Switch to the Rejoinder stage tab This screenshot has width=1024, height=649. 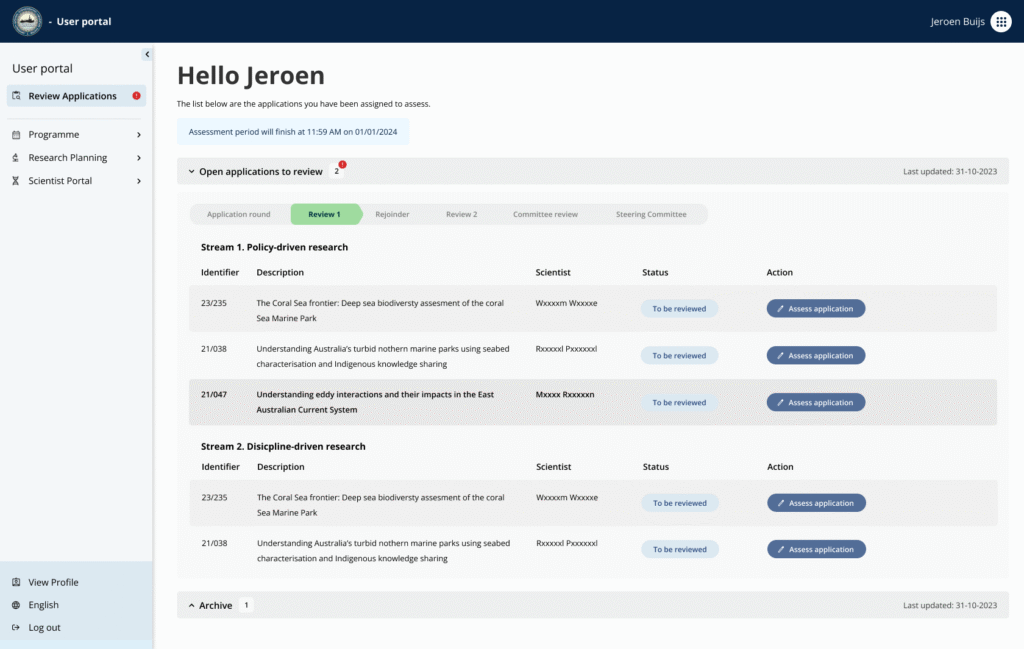[392, 214]
